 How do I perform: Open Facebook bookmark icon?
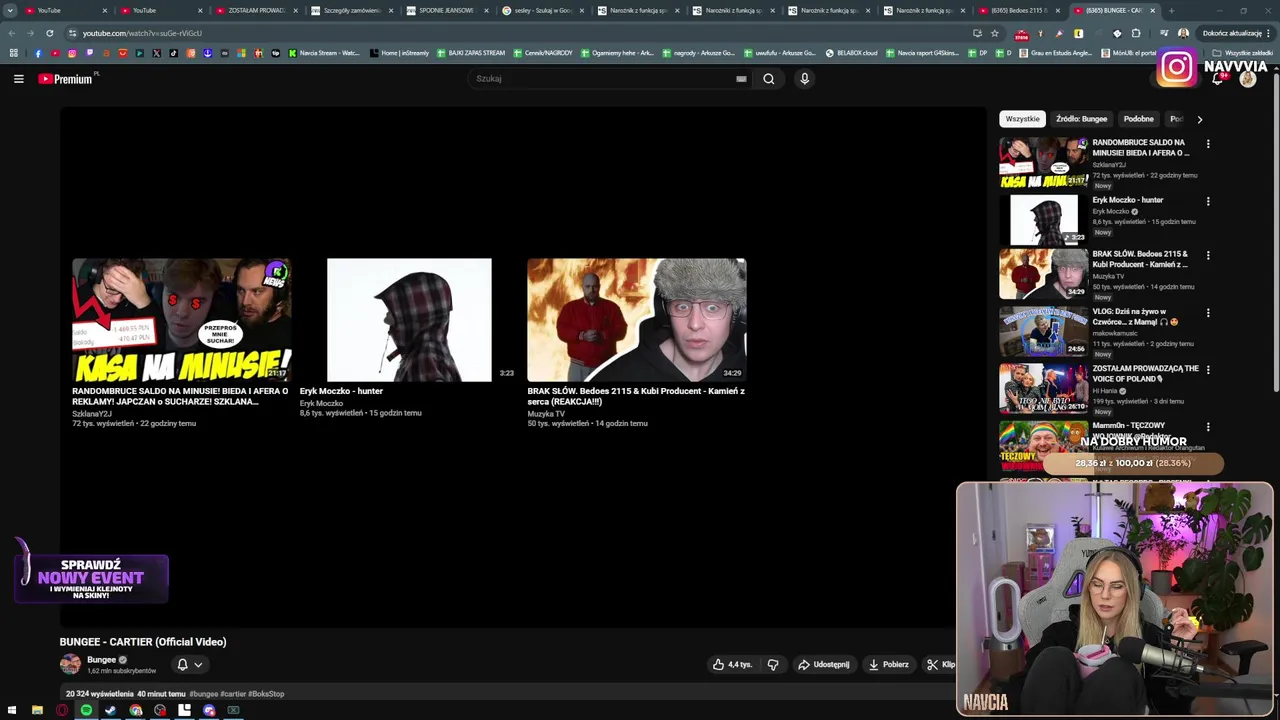[38, 53]
